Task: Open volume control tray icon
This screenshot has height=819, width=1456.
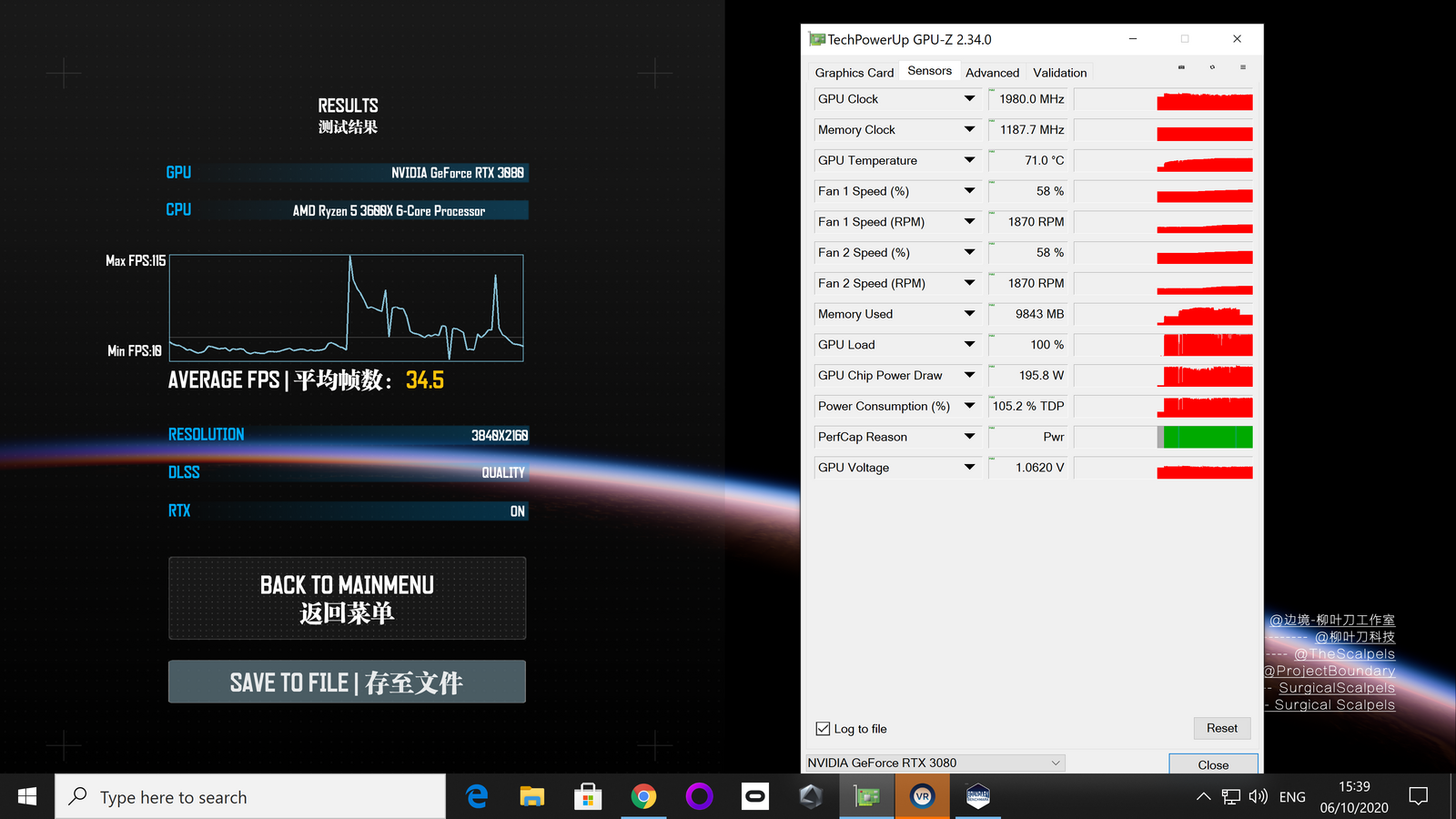Action: (1259, 797)
